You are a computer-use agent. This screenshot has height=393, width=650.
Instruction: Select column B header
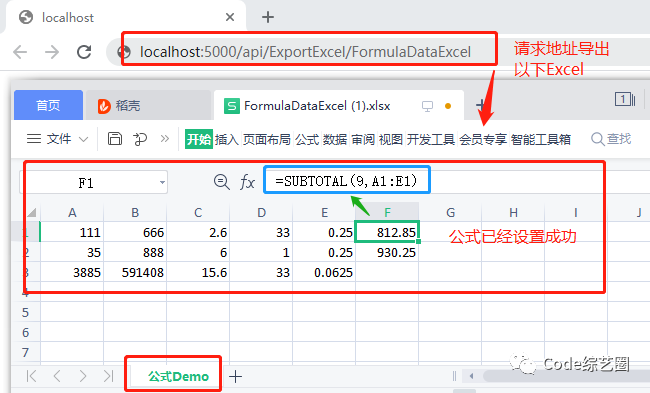point(135,213)
